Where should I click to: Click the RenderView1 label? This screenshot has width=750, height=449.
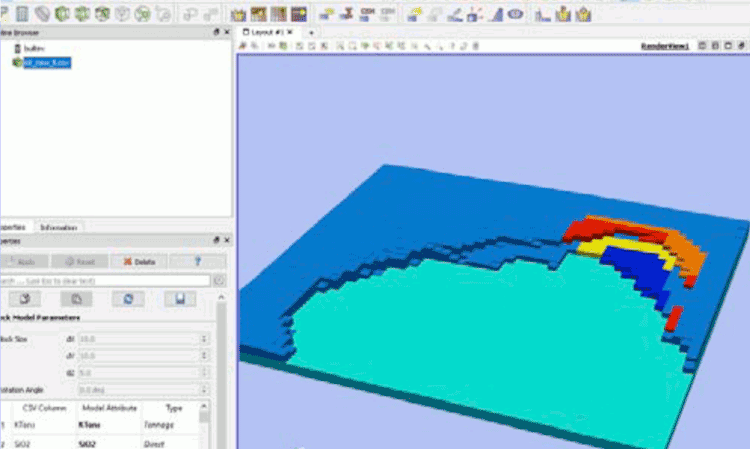pos(664,46)
